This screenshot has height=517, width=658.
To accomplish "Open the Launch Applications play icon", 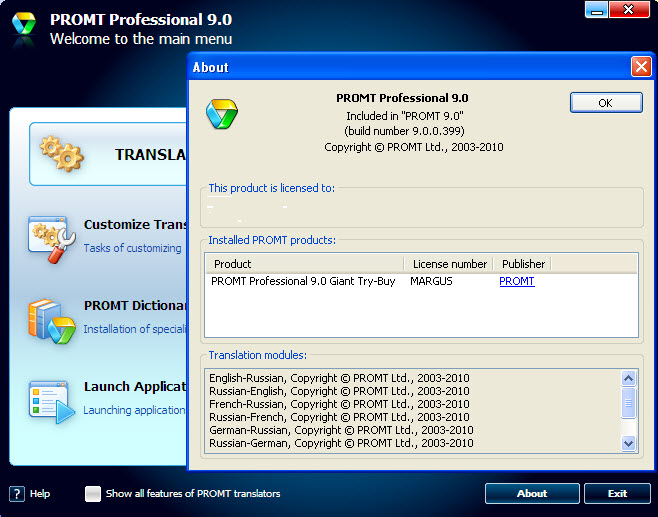I will coord(52,402).
